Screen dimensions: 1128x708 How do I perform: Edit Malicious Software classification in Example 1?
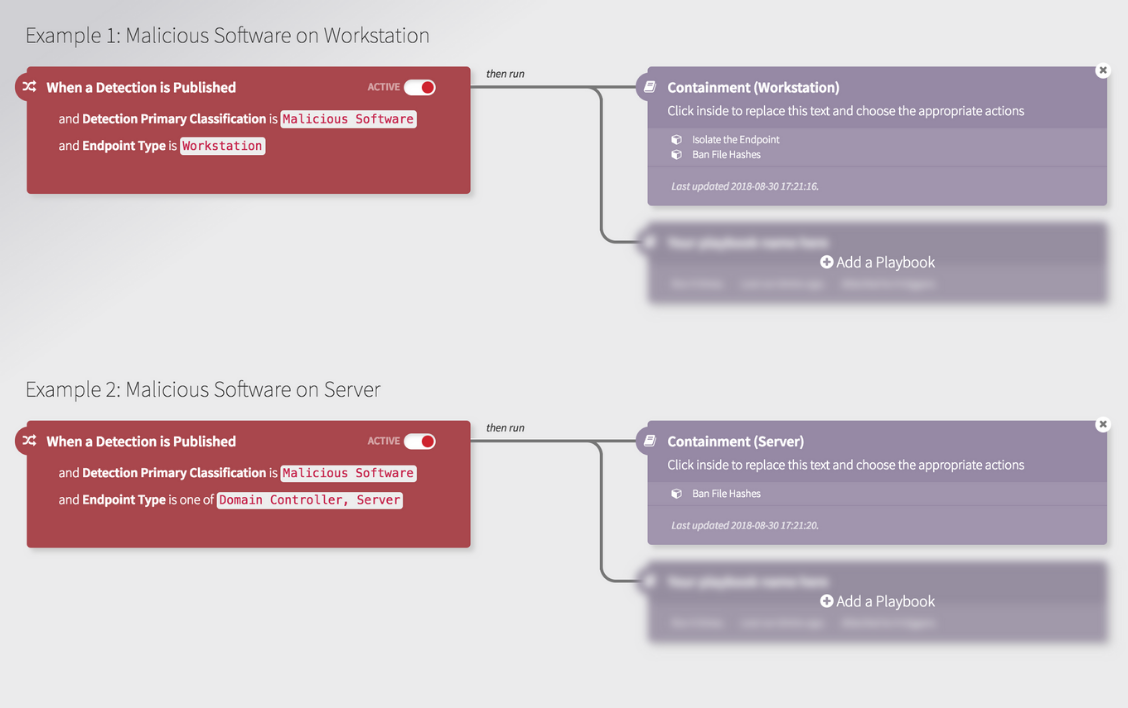(x=347, y=119)
